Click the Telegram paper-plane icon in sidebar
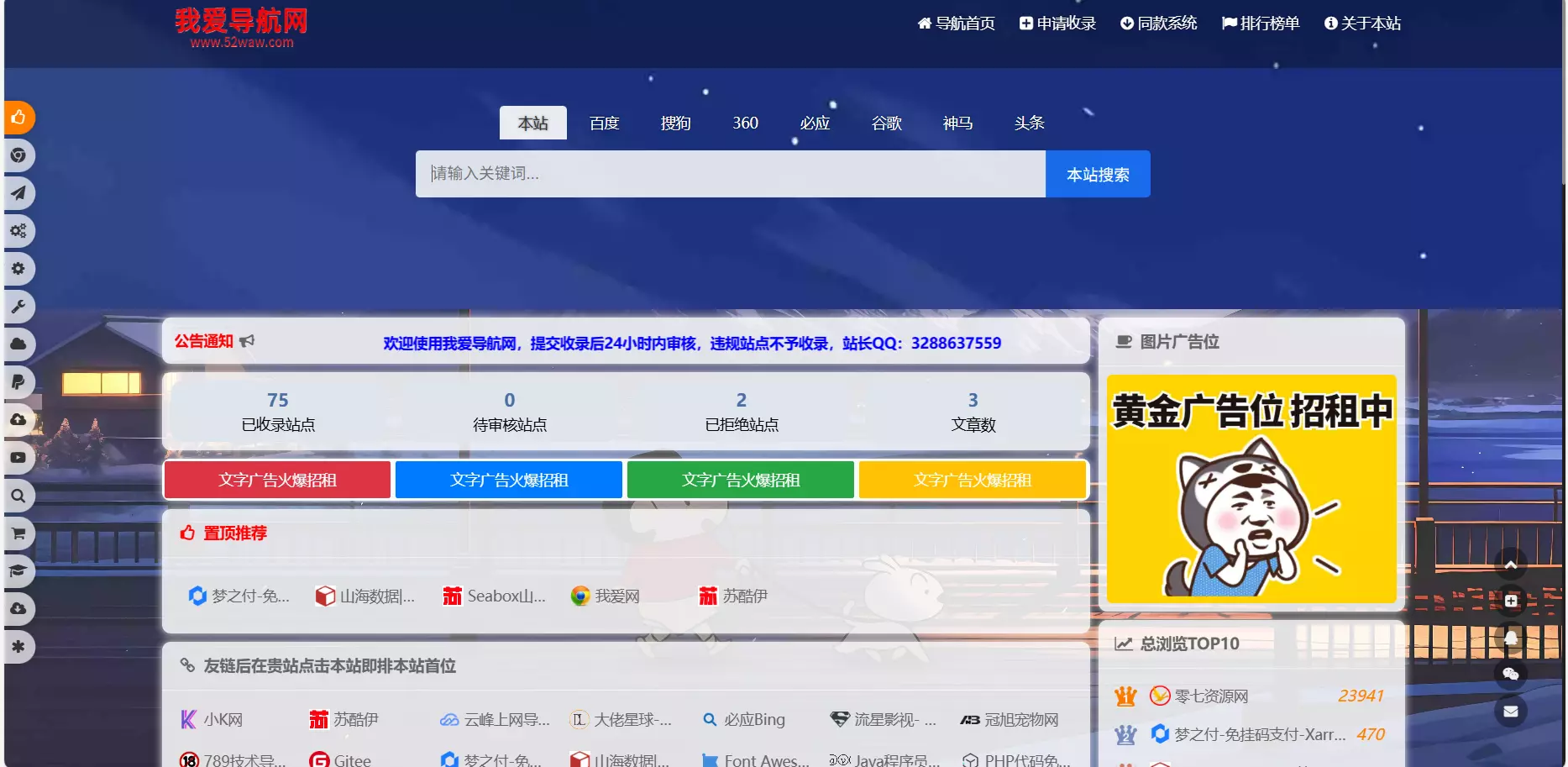Screen dimensions: 1568x767 18,193
